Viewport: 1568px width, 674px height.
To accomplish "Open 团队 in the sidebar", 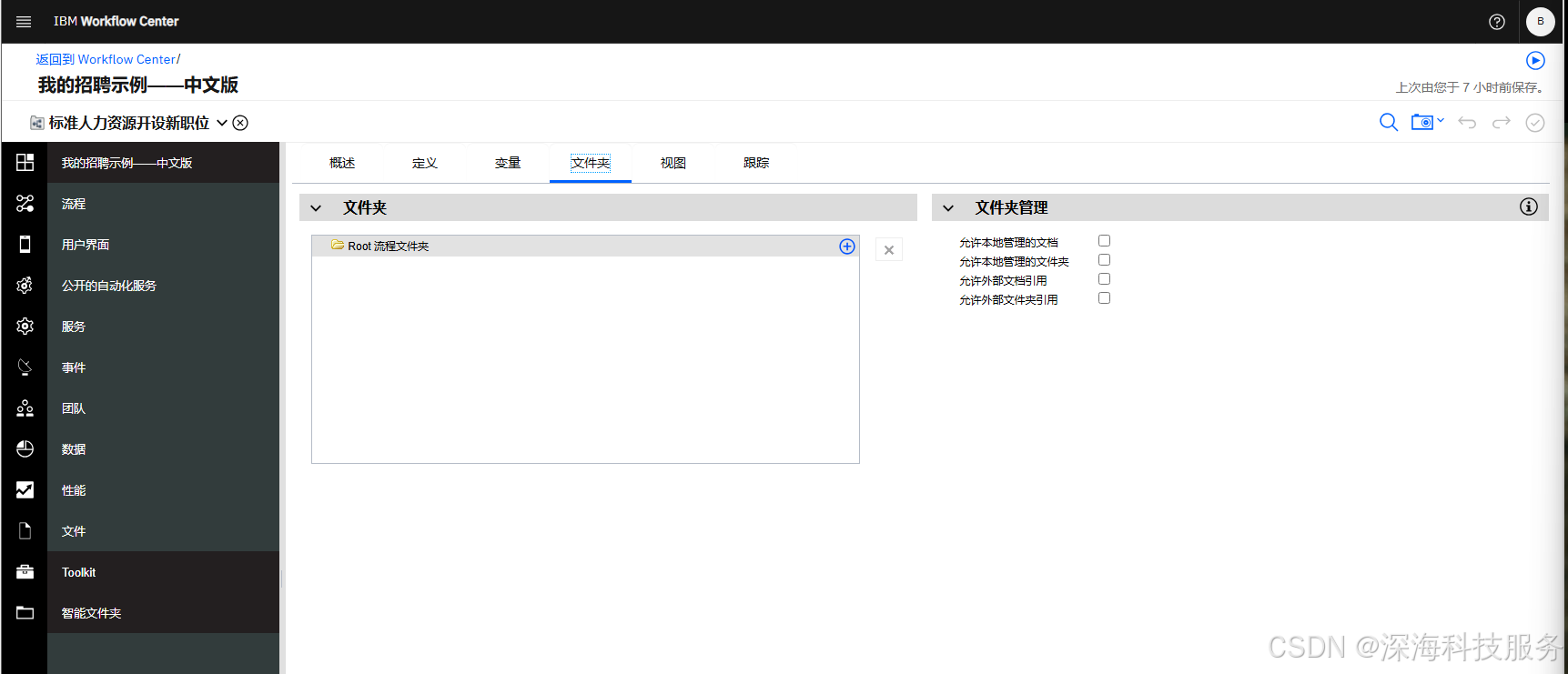I will (x=164, y=408).
